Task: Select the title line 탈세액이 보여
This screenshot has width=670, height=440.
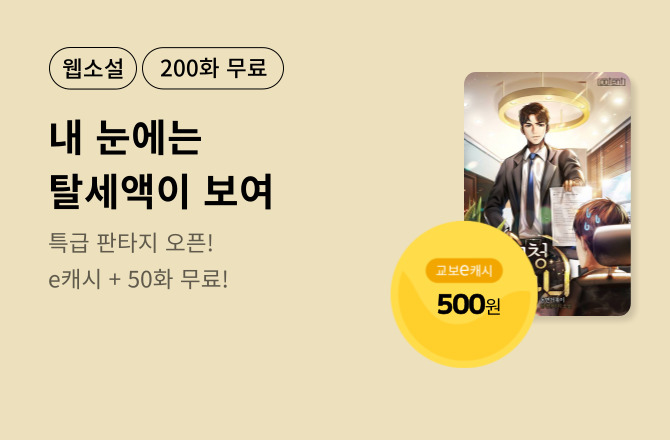Action: 161,191
